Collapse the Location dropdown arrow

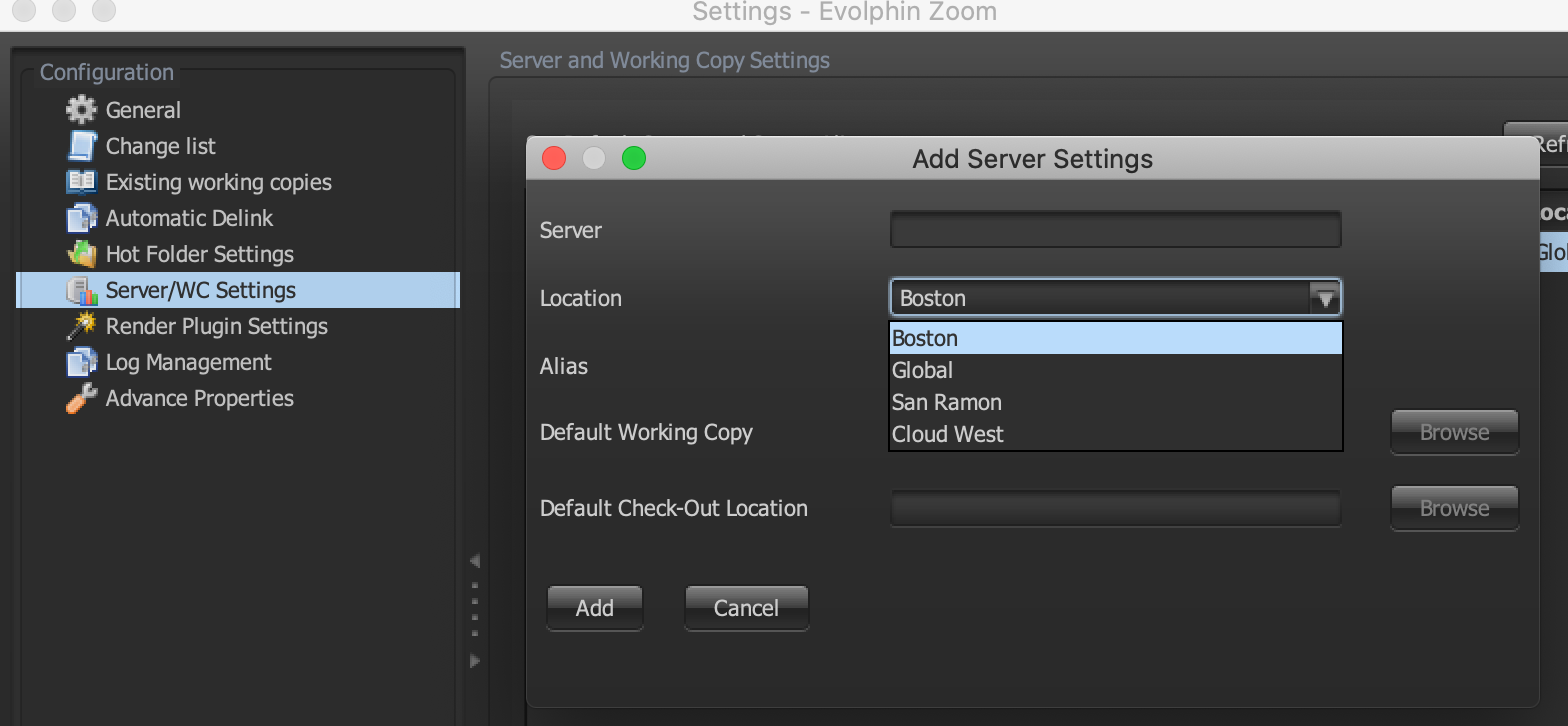1325,298
